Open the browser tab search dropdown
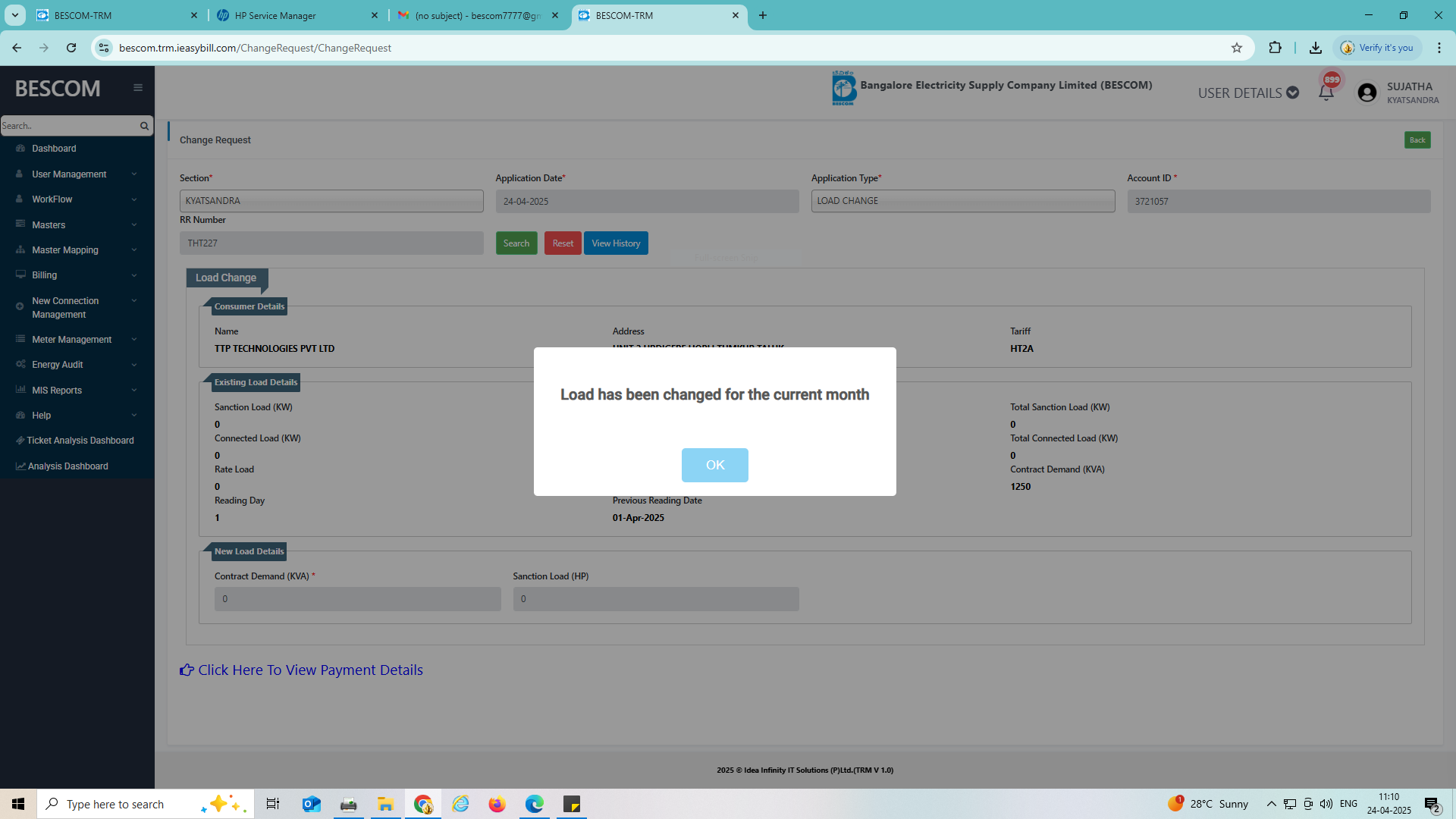Screen dimensions: 1456x819 (x=14, y=15)
